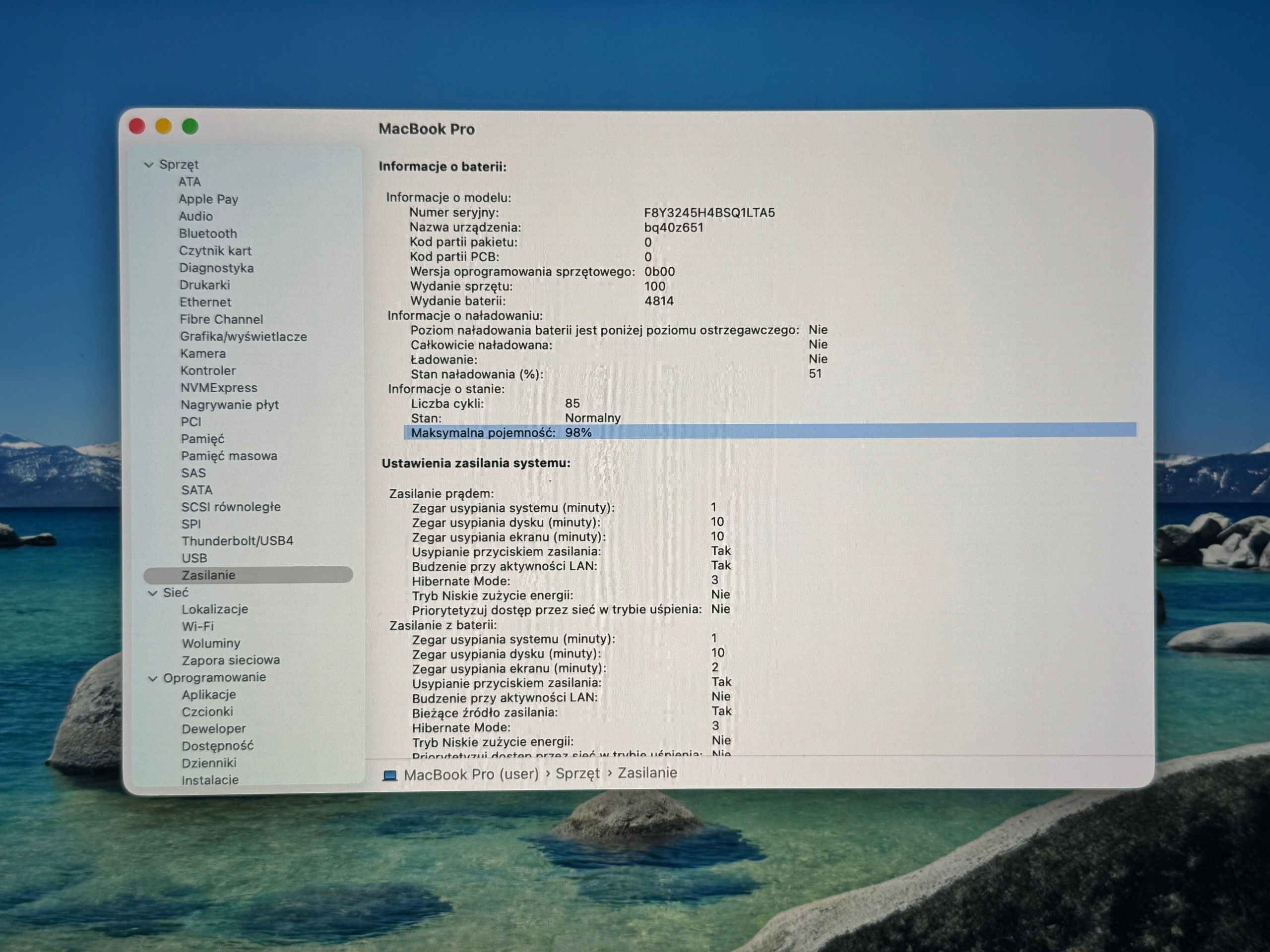Open the Wi-Fi network entry
The height and width of the screenshot is (952, 1270).
197,626
